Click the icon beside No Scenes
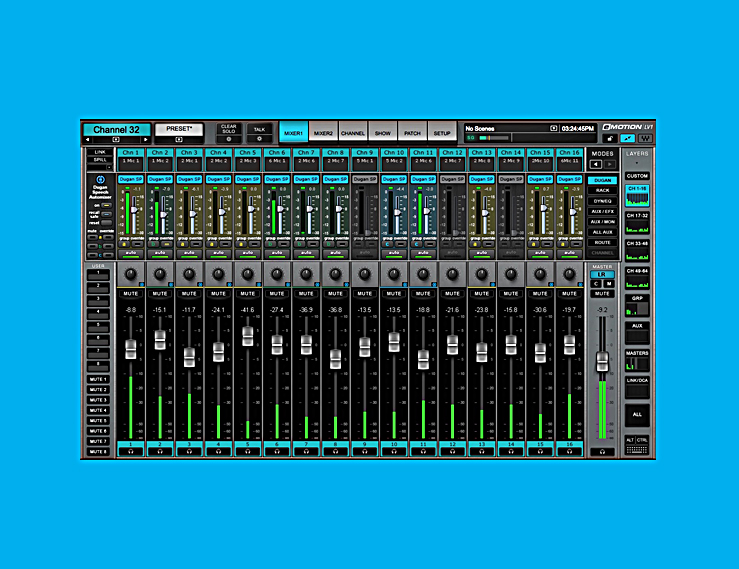Image resolution: width=739 pixels, height=569 pixels. (554, 128)
